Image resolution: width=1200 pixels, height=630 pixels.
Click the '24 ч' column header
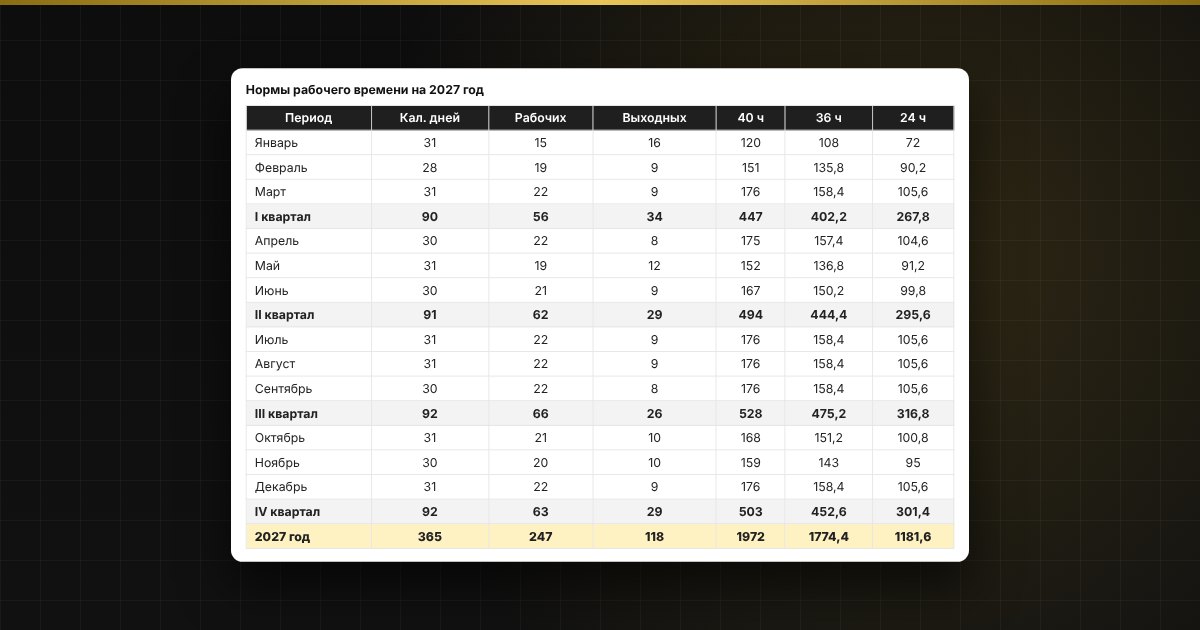click(x=913, y=118)
